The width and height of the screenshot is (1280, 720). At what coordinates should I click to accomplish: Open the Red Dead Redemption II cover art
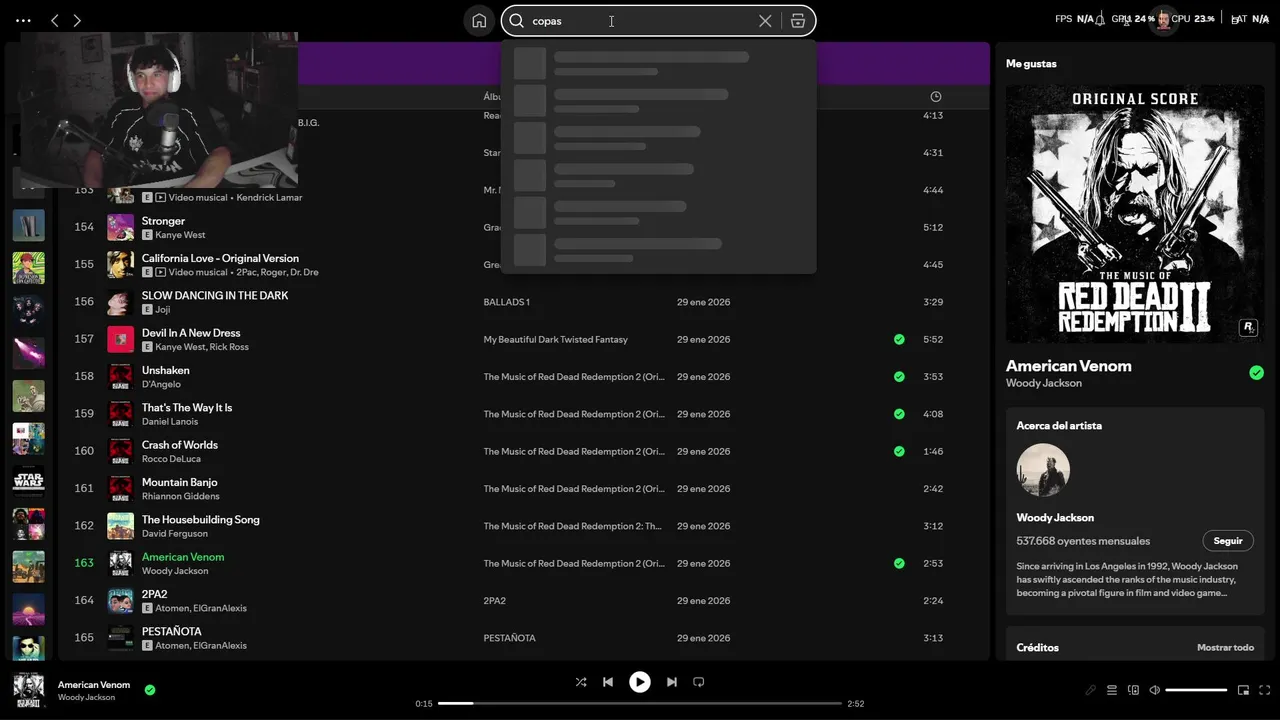(x=1134, y=214)
